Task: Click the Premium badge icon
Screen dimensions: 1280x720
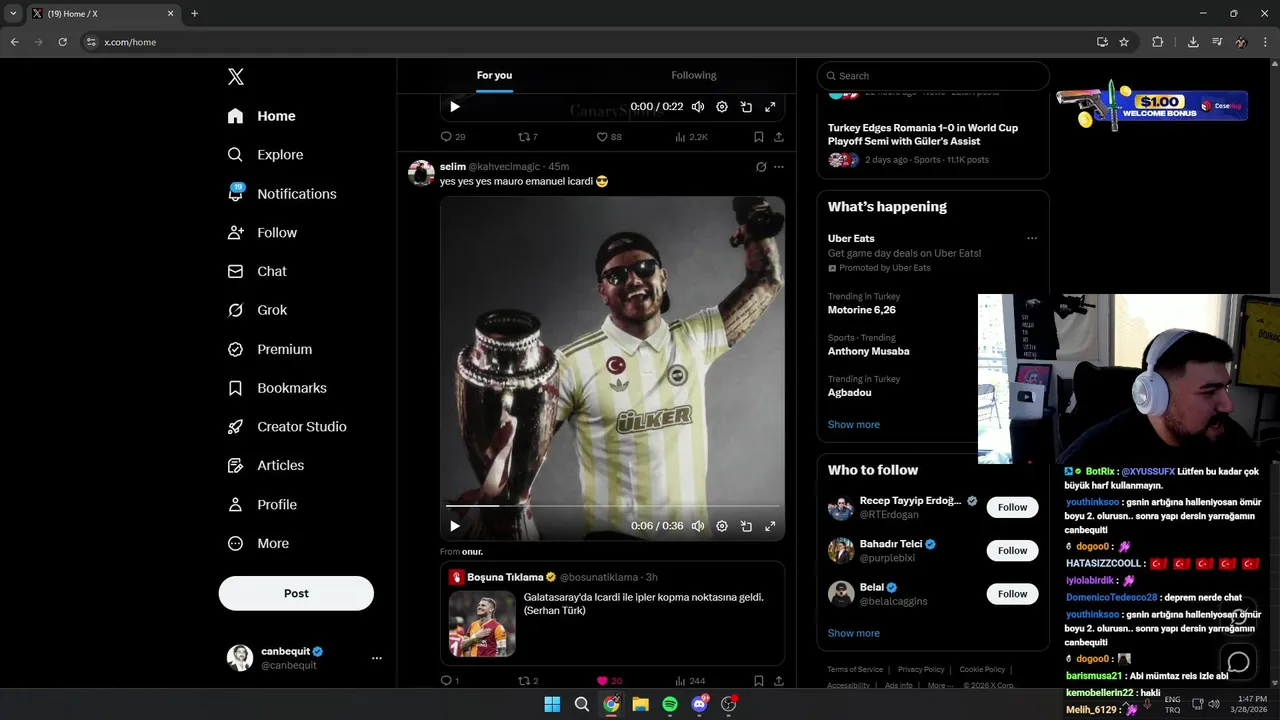Action: (x=235, y=349)
